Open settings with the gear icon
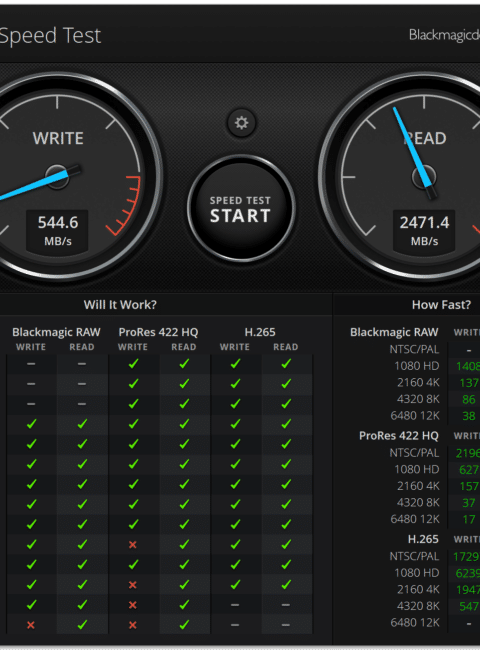The image size is (480, 650). point(241,123)
